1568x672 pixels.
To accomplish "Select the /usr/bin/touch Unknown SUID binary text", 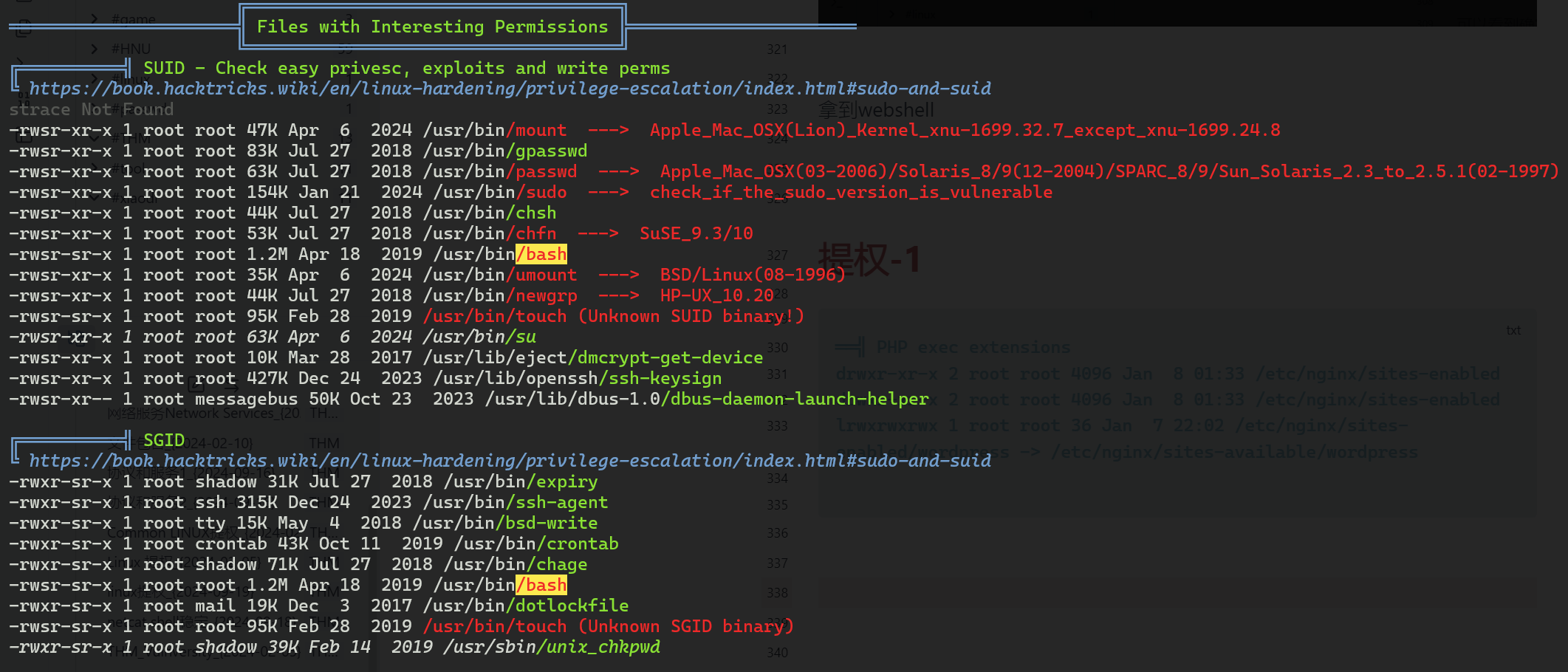I will (613, 316).
